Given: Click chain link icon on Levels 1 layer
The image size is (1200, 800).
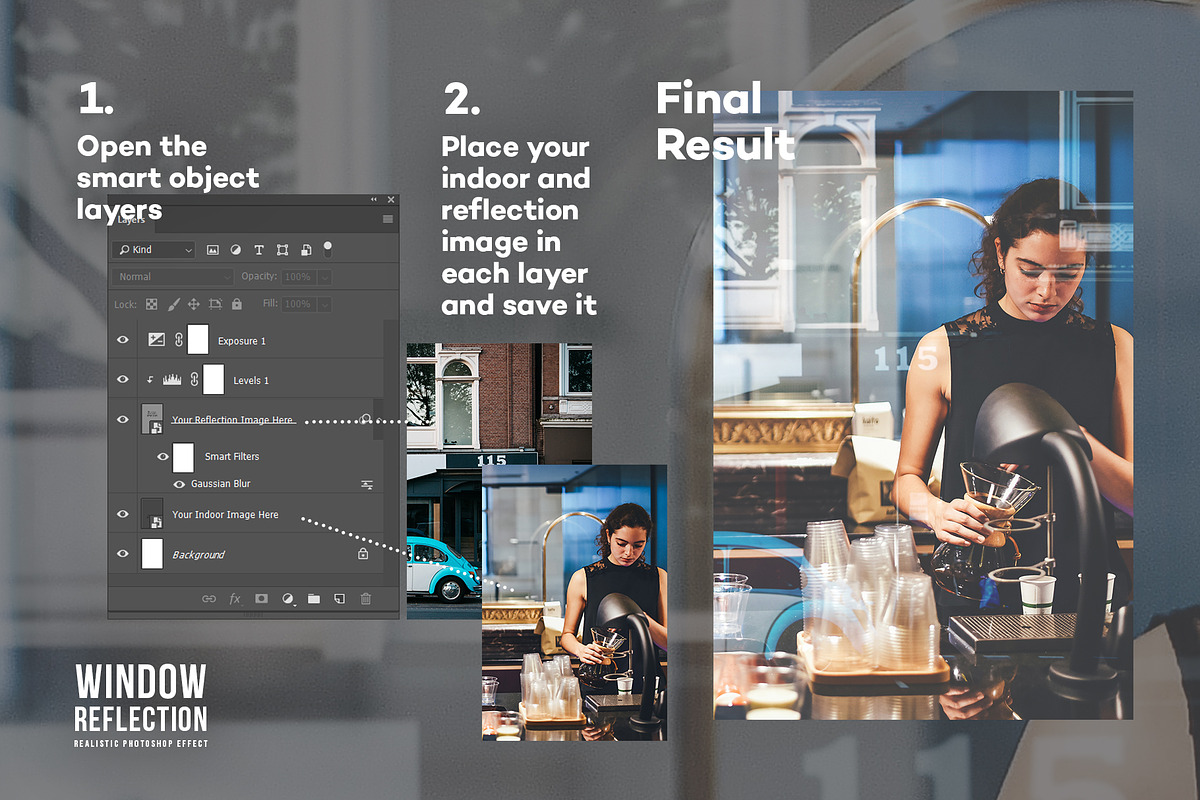Looking at the screenshot, I should pyautogui.click(x=194, y=380).
